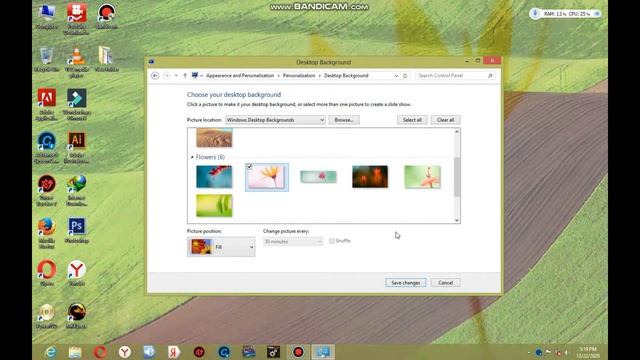Click scroll-up arrow of wallpaper list
This screenshot has height=360, width=640.
457,131
